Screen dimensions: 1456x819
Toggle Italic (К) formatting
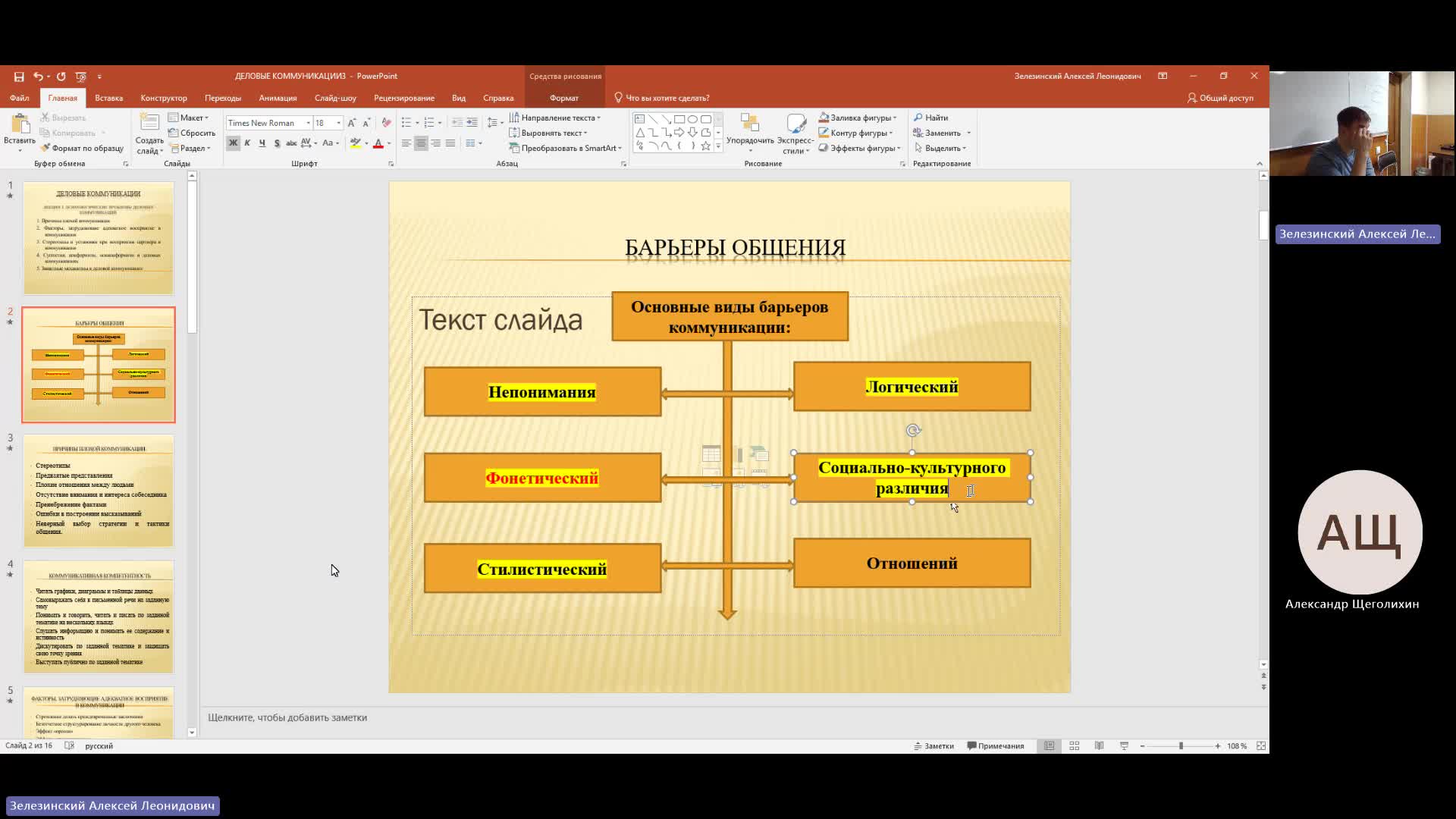[247, 143]
